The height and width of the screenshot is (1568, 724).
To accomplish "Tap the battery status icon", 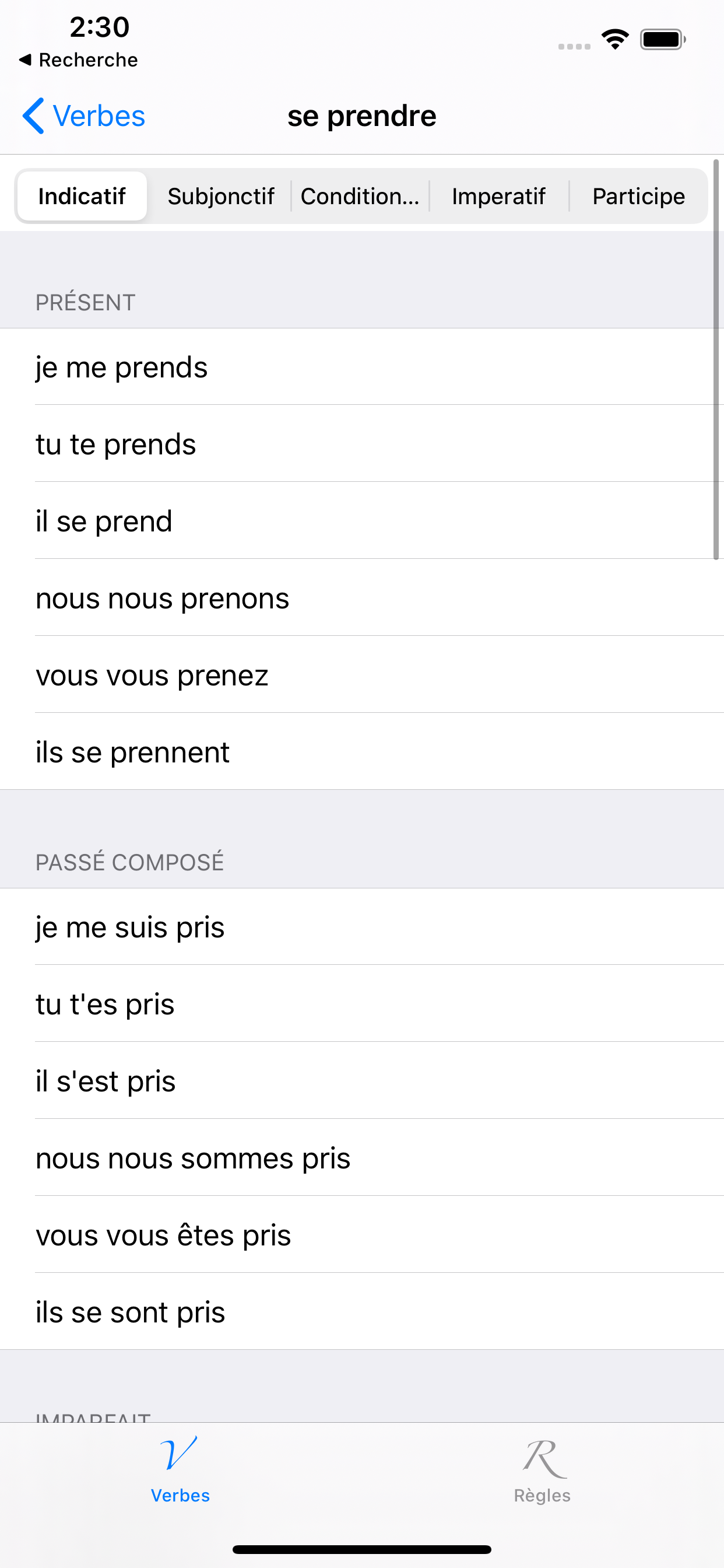I will click(x=663, y=40).
